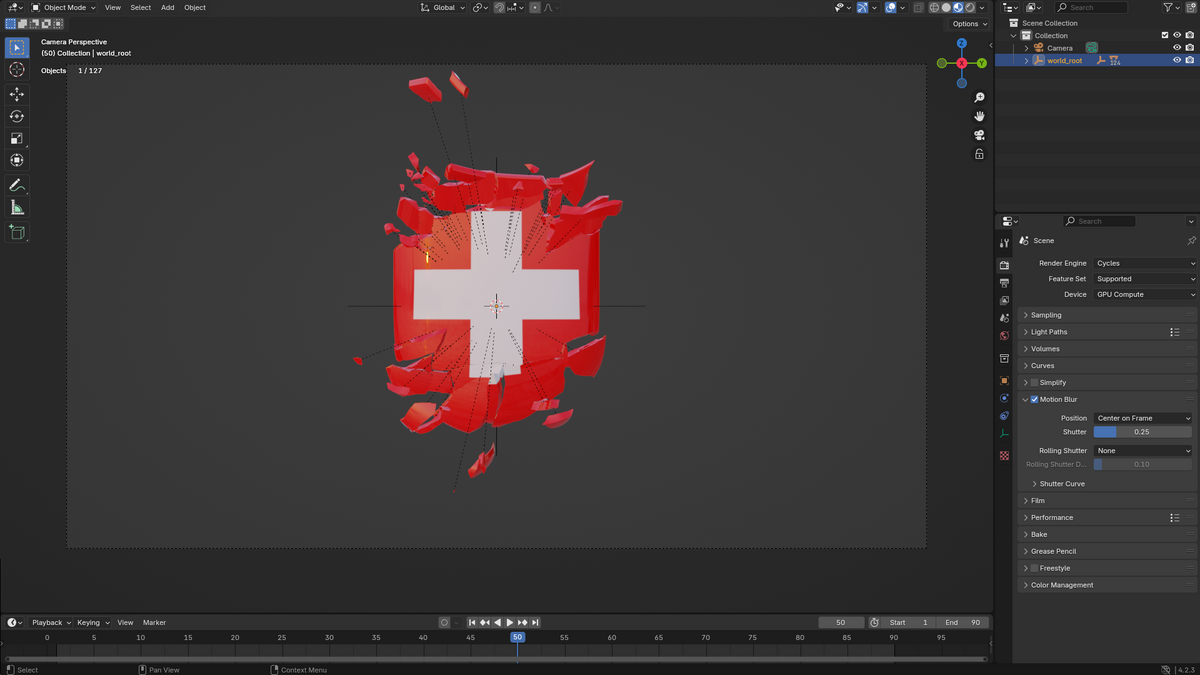
Task: Click the Z axis on the navigation gizmo
Action: point(961,44)
